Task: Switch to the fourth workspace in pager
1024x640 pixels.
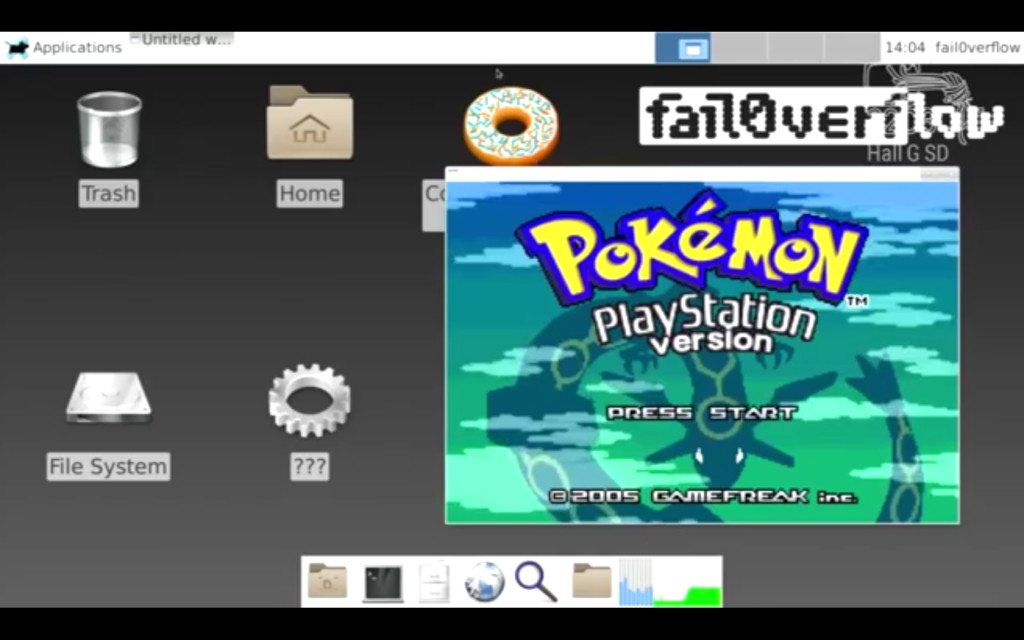Action: [x=852, y=48]
